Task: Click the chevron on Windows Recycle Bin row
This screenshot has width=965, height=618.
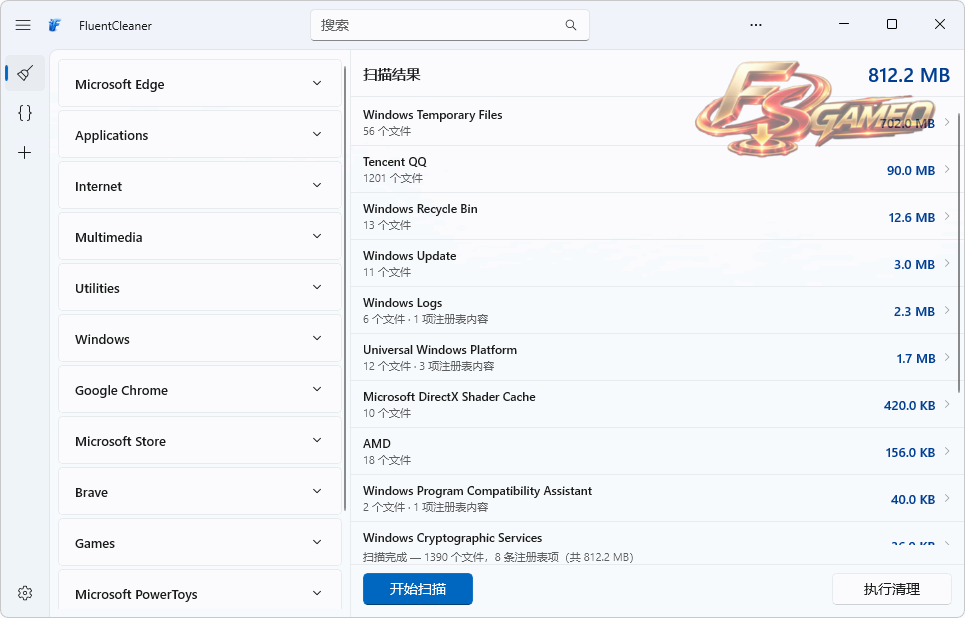Action: [947, 216]
